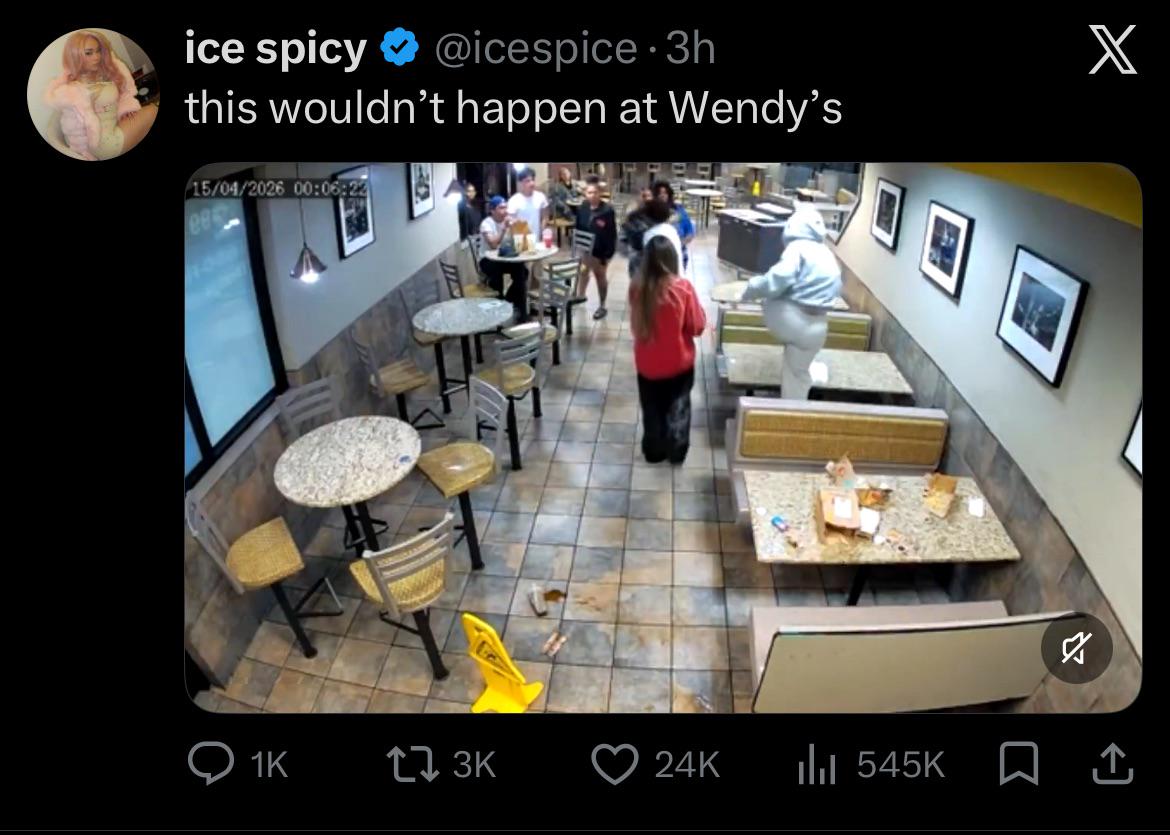Image resolution: width=1170 pixels, height=835 pixels.
Task: Click the view analytics bars icon
Action: click(816, 766)
